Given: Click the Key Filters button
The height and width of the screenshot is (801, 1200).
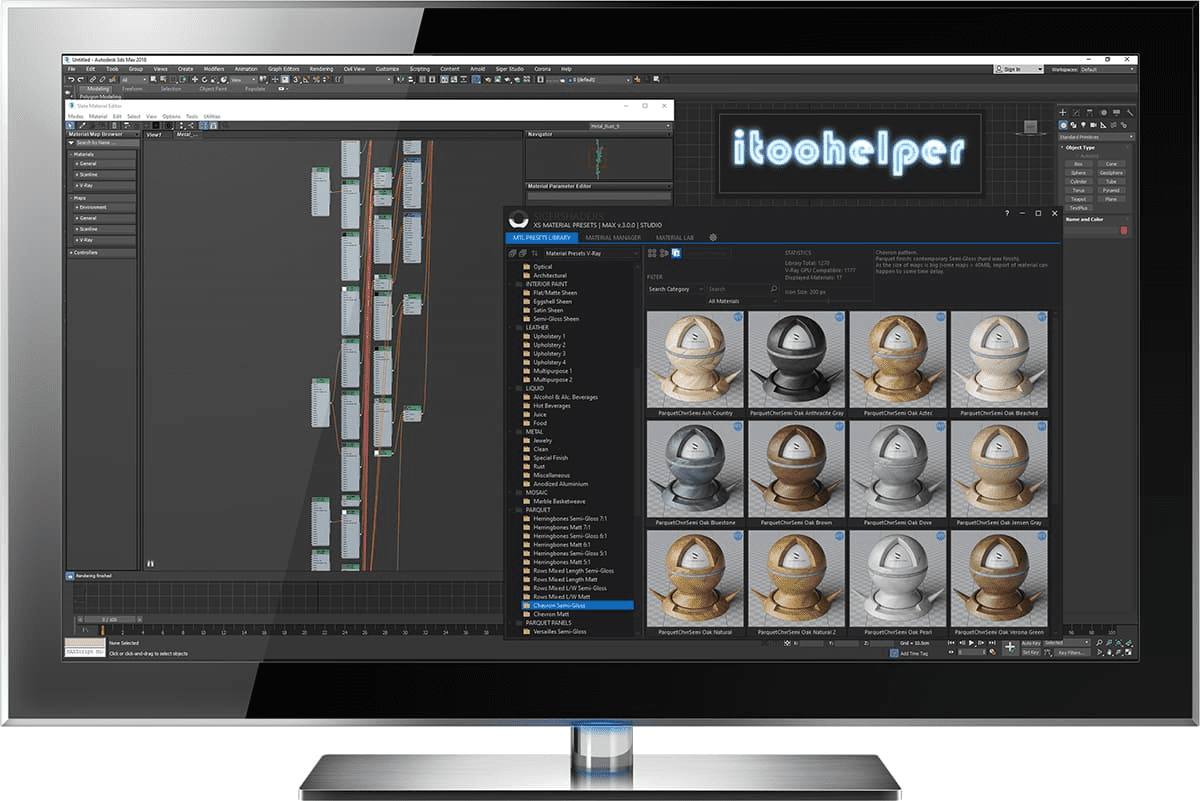Looking at the screenshot, I should coord(1072,652).
